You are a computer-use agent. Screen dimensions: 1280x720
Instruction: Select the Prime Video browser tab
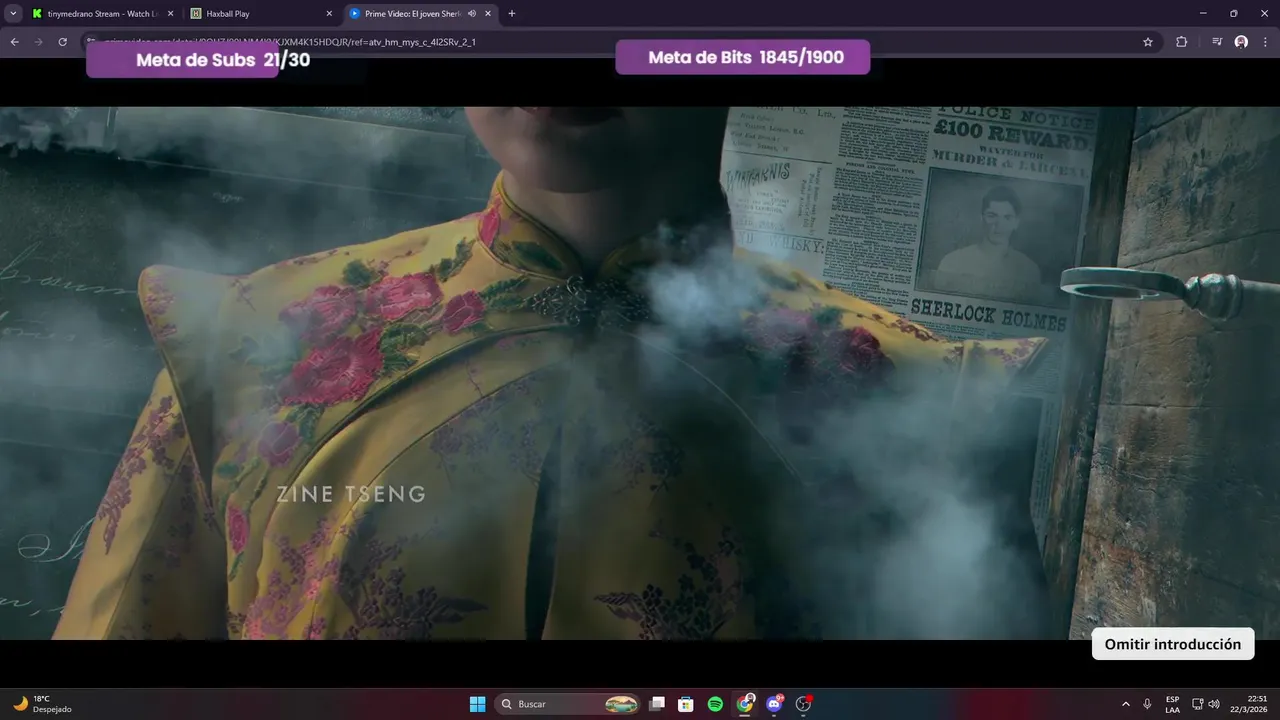tap(420, 14)
